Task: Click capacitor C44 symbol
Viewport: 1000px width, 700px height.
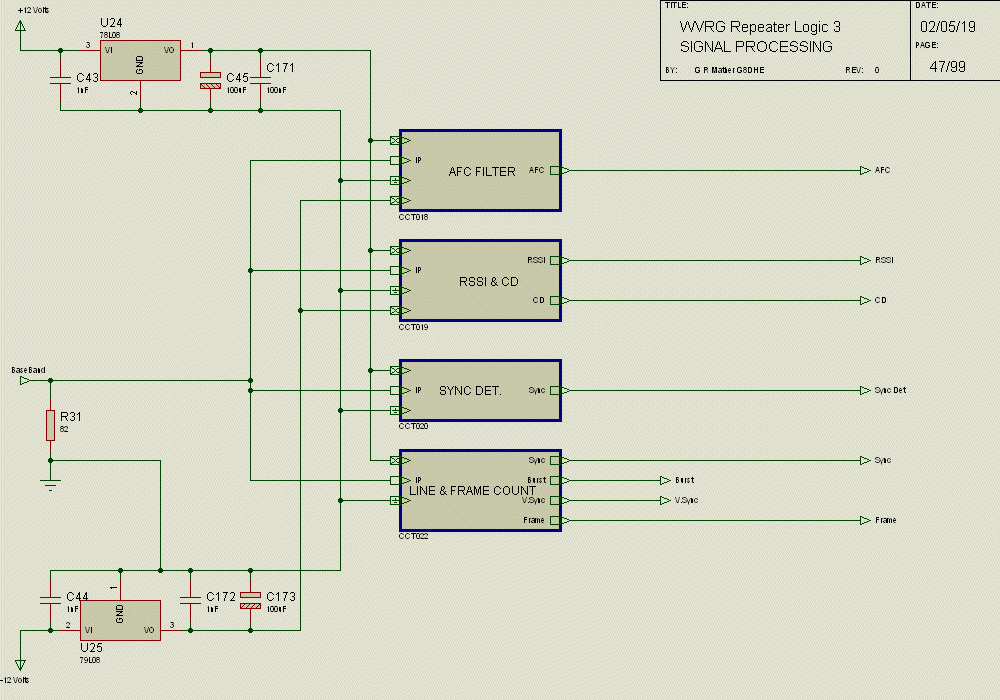Action: (50, 600)
